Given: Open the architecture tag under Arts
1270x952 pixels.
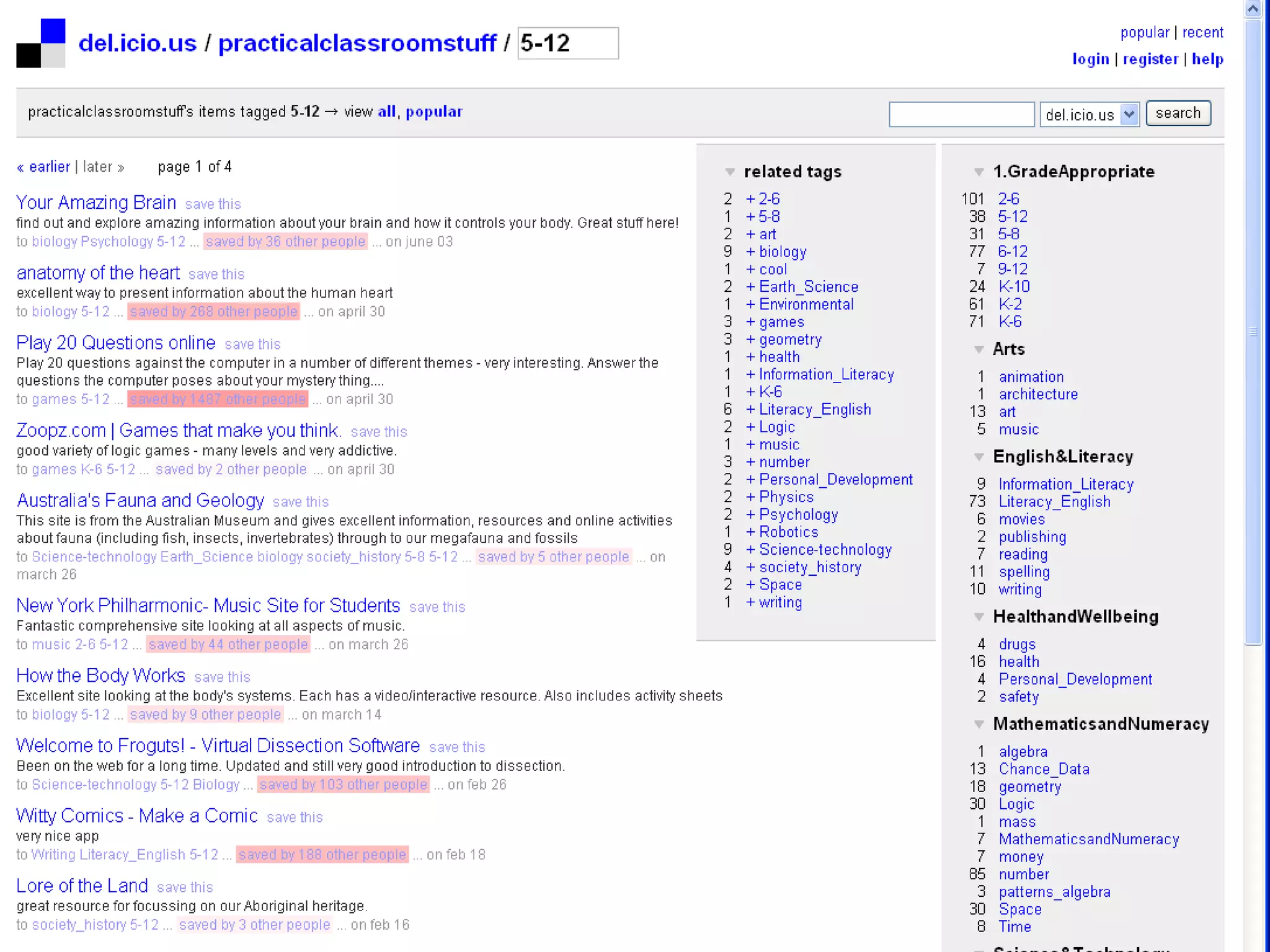Looking at the screenshot, I should 1038,394.
